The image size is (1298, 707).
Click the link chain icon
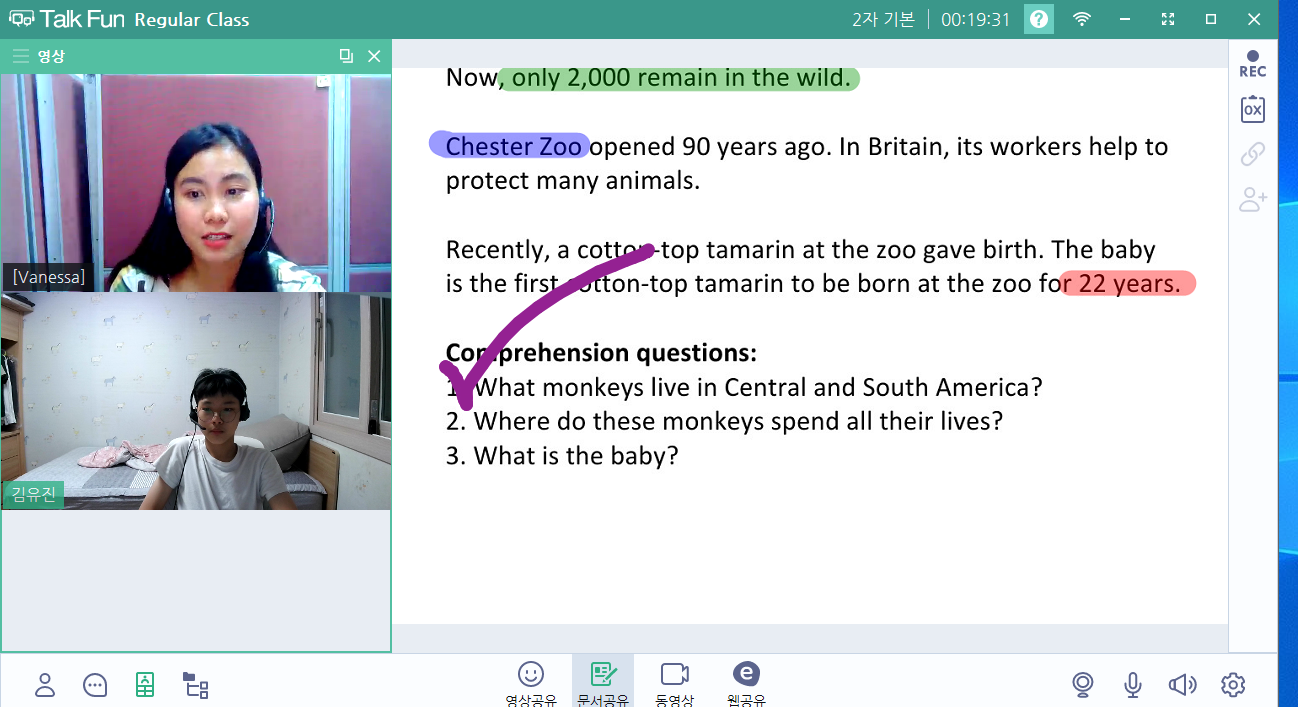coord(1252,154)
